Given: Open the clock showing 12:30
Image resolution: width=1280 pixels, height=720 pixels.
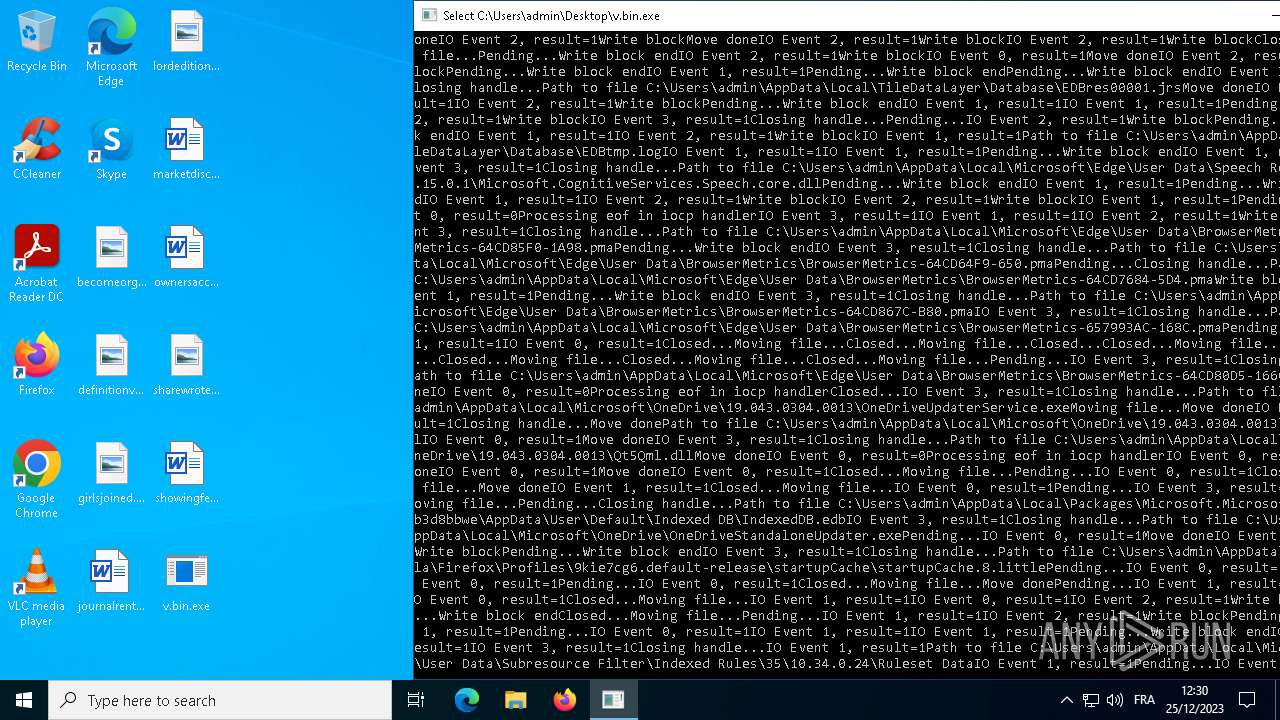Looking at the screenshot, I should tap(1194, 700).
